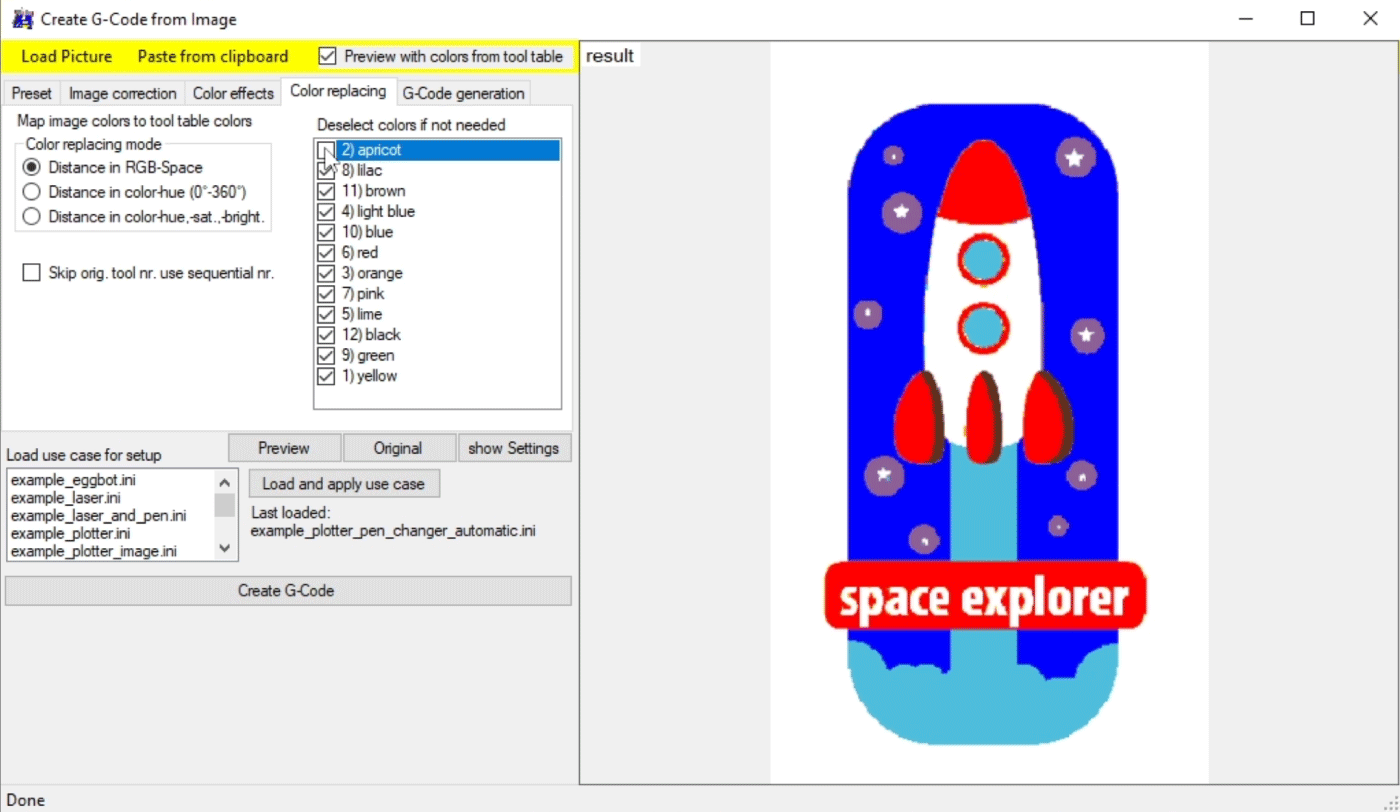1400x812 pixels.
Task: Go to the G-Code generation tab
Action: 462,93
